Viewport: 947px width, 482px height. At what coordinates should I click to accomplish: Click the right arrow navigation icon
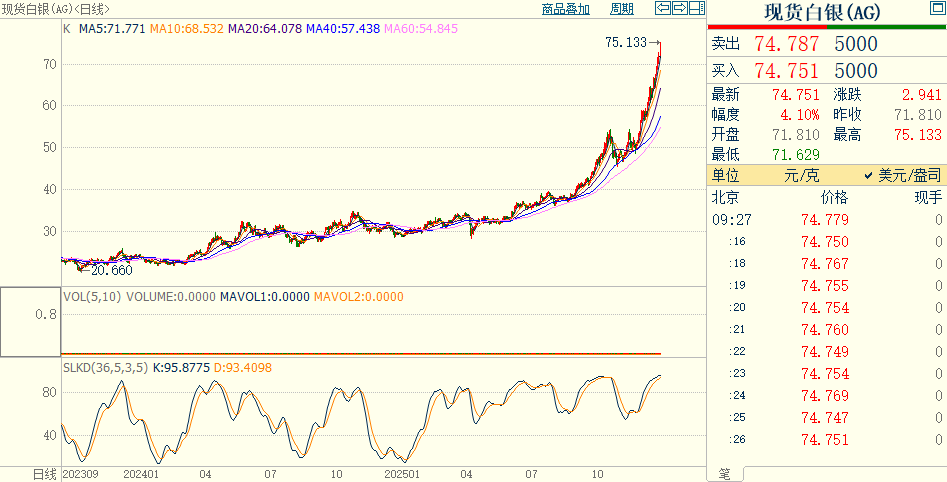click(x=679, y=9)
